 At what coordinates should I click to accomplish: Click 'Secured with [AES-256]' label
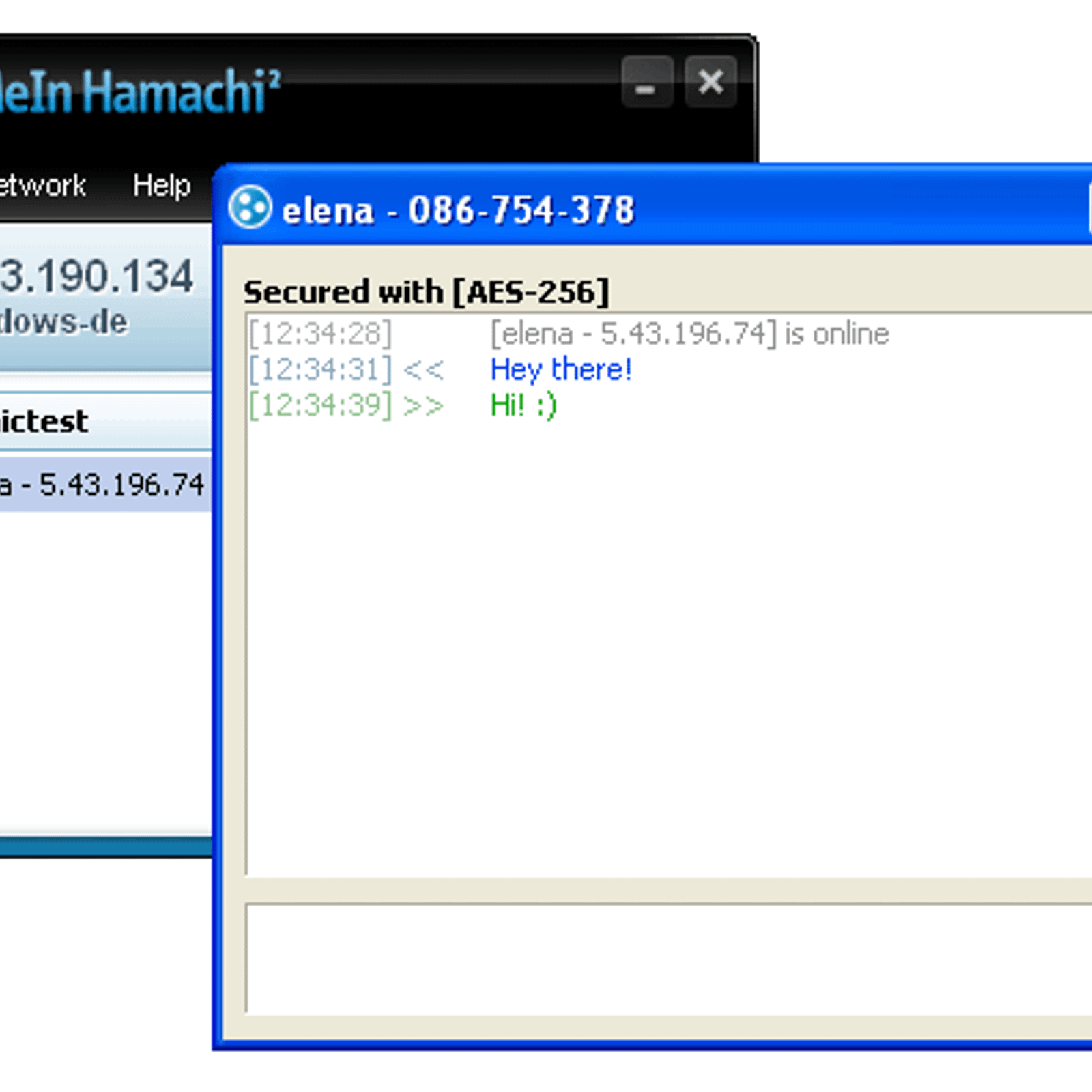(x=427, y=292)
